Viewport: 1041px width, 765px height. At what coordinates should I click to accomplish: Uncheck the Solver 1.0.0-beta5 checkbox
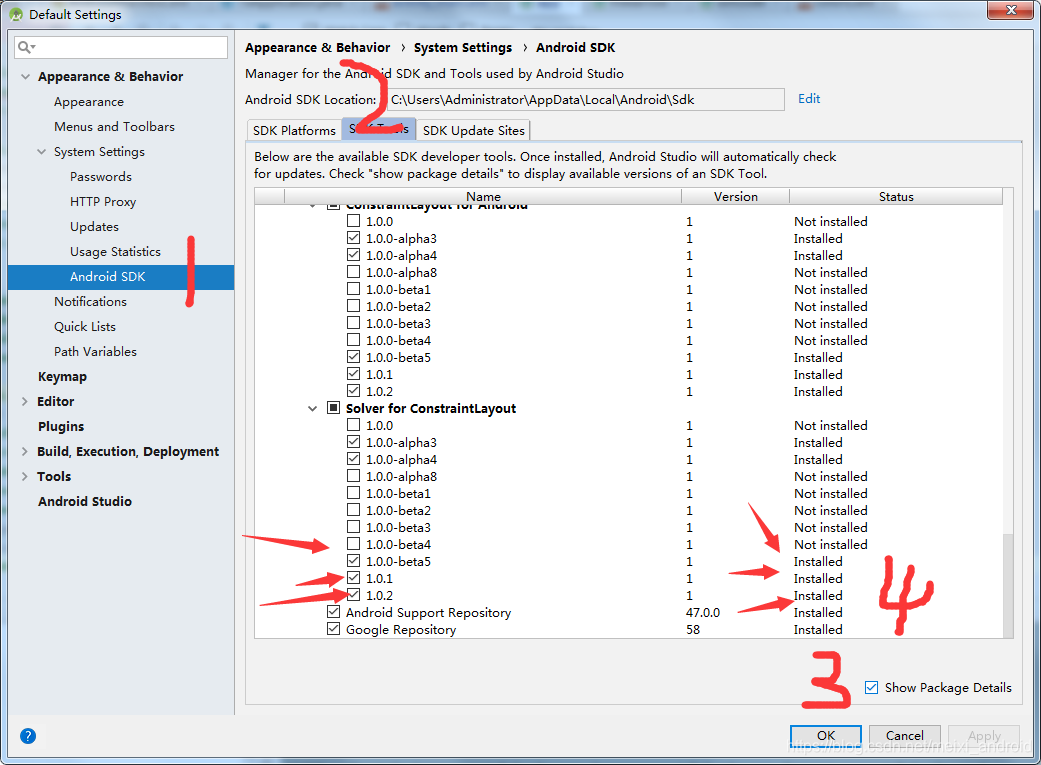353,561
